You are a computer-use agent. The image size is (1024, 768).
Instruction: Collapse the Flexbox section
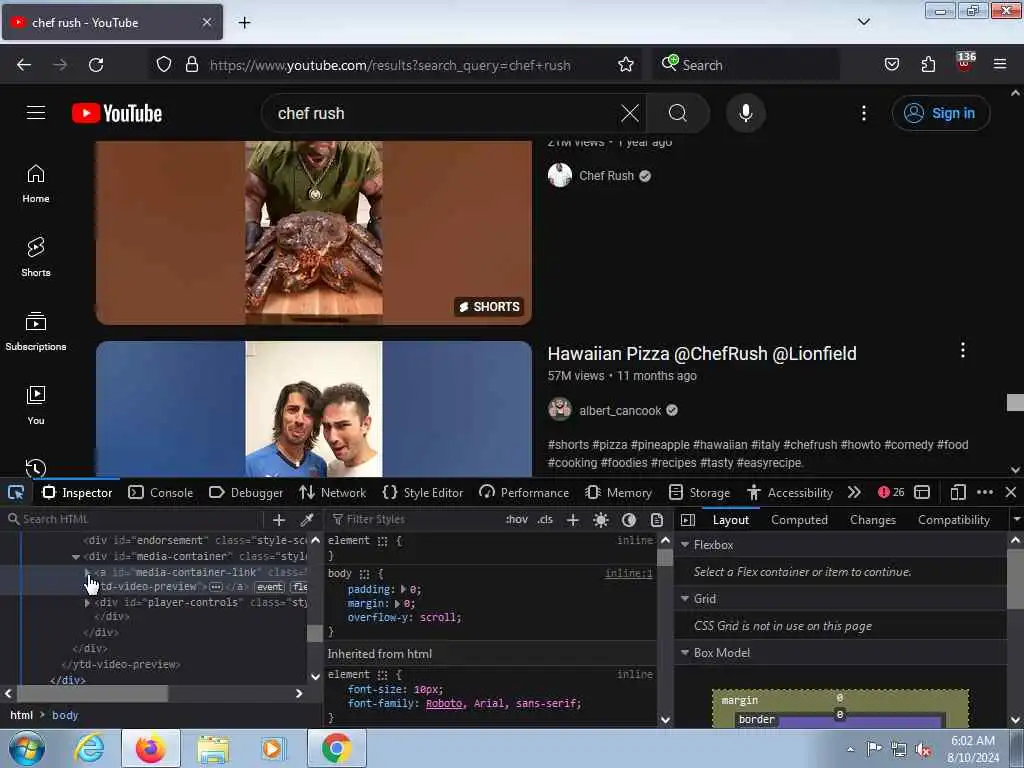click(685, 545)
